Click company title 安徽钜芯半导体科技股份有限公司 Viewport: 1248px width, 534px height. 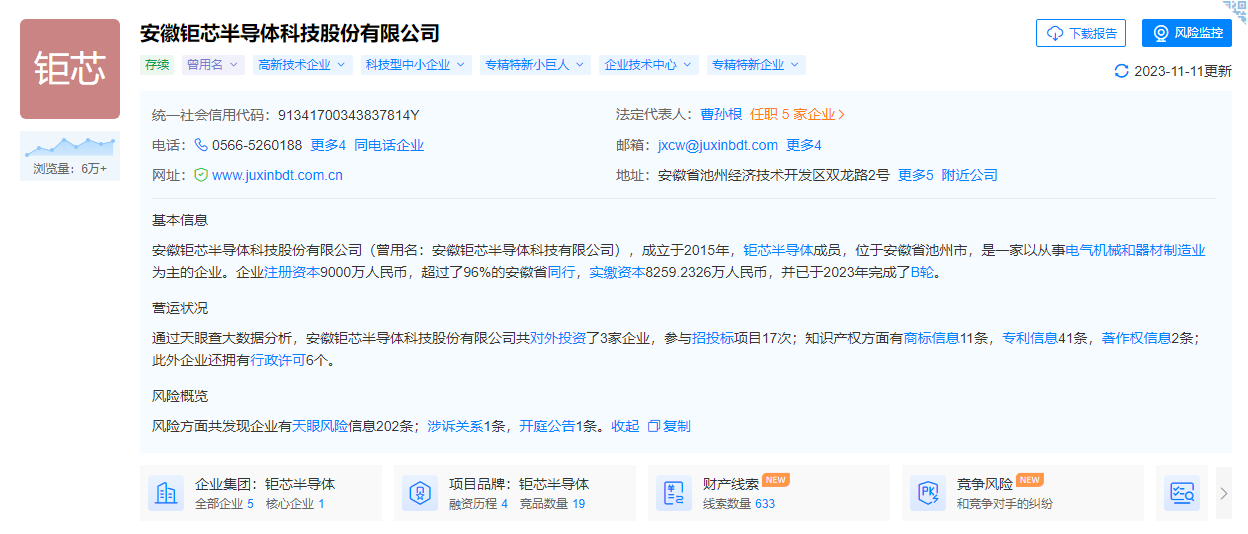290,33
